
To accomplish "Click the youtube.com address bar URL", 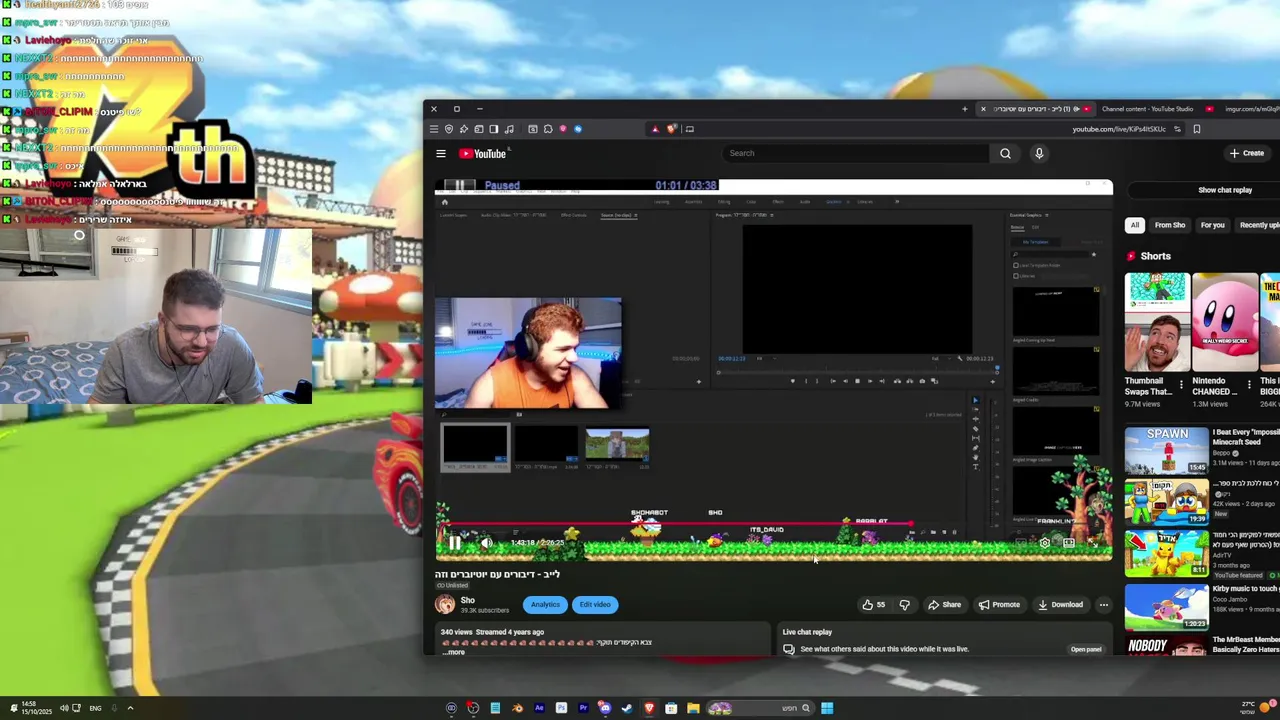I will click(x=1119, y=129).
